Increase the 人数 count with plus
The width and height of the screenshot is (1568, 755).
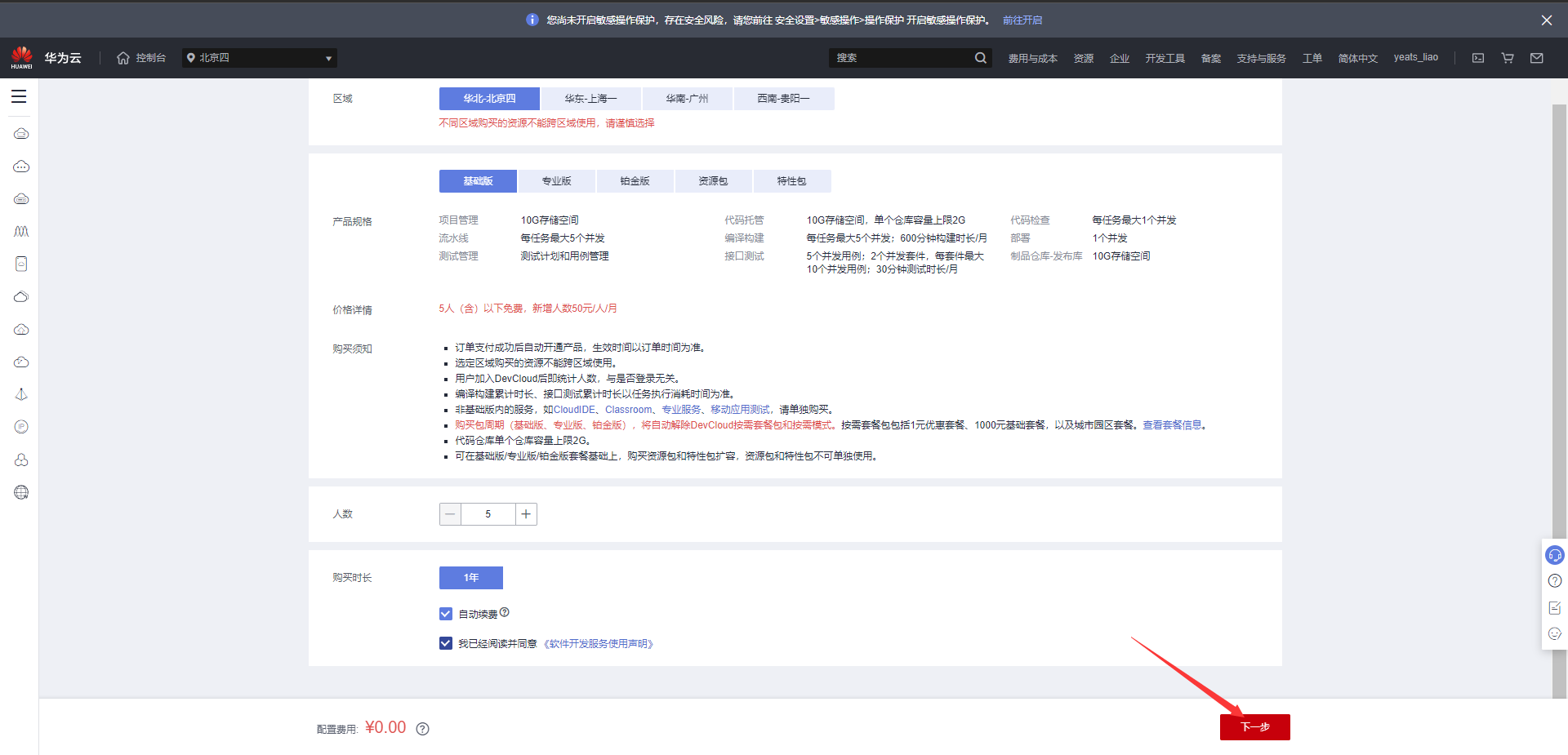526,514
